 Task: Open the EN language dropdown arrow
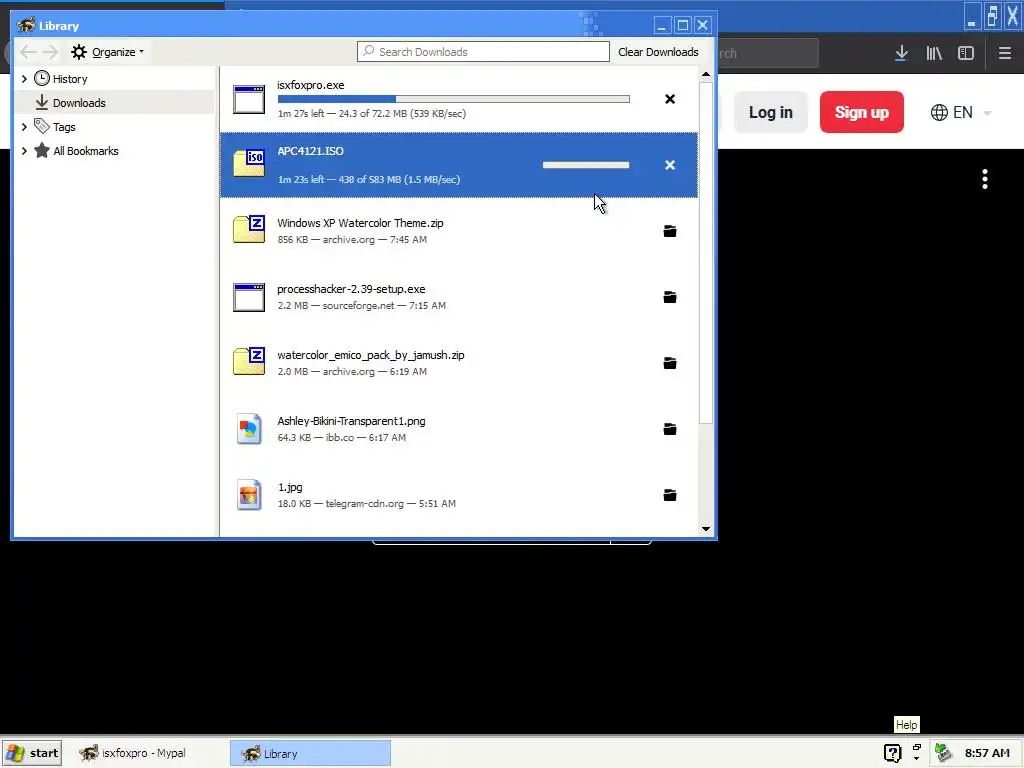click(x=987, y=113)
